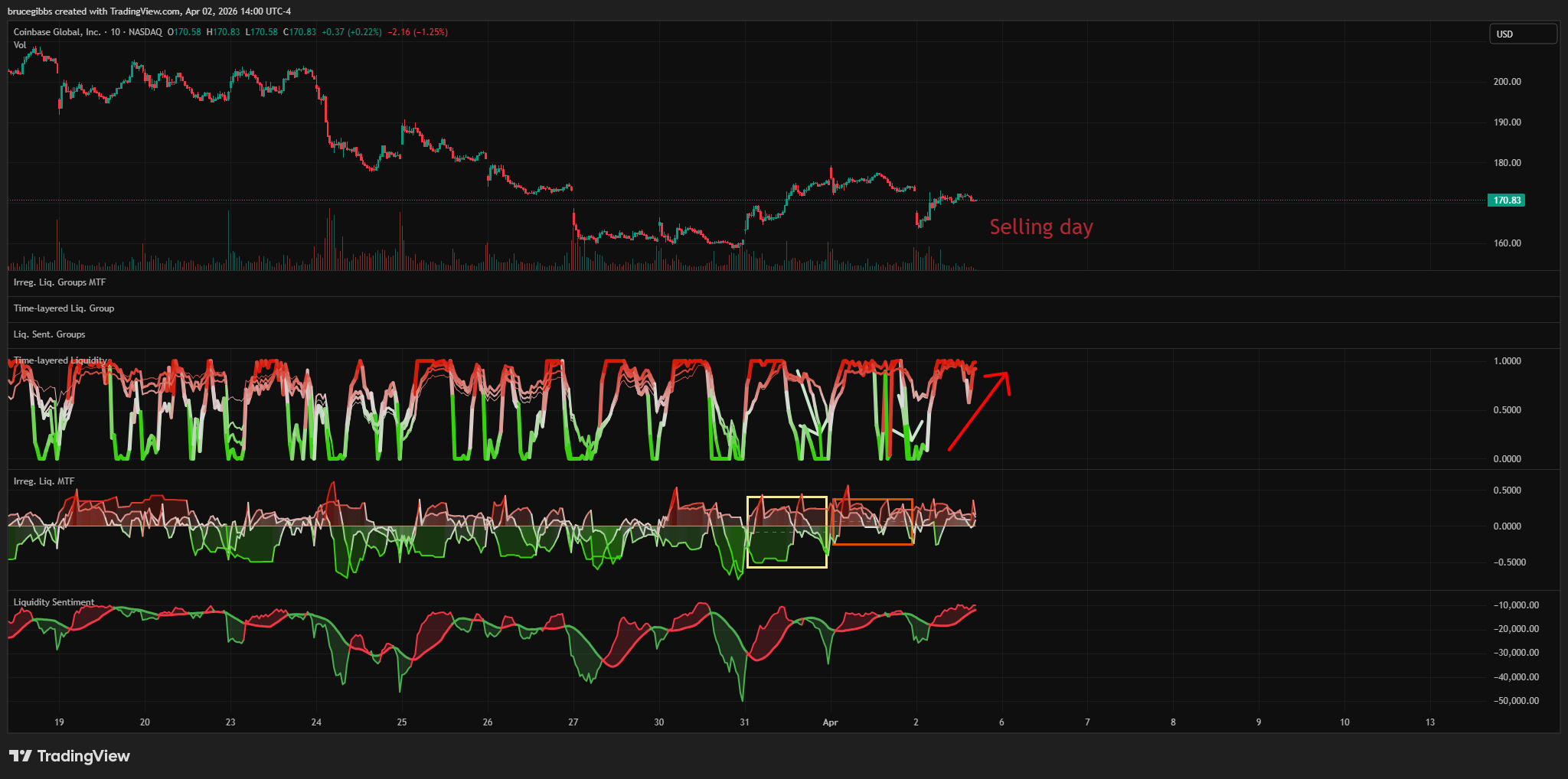Expand the Liq. Sent. Groups pane
Screen dimensions: 1568x779
49,334
